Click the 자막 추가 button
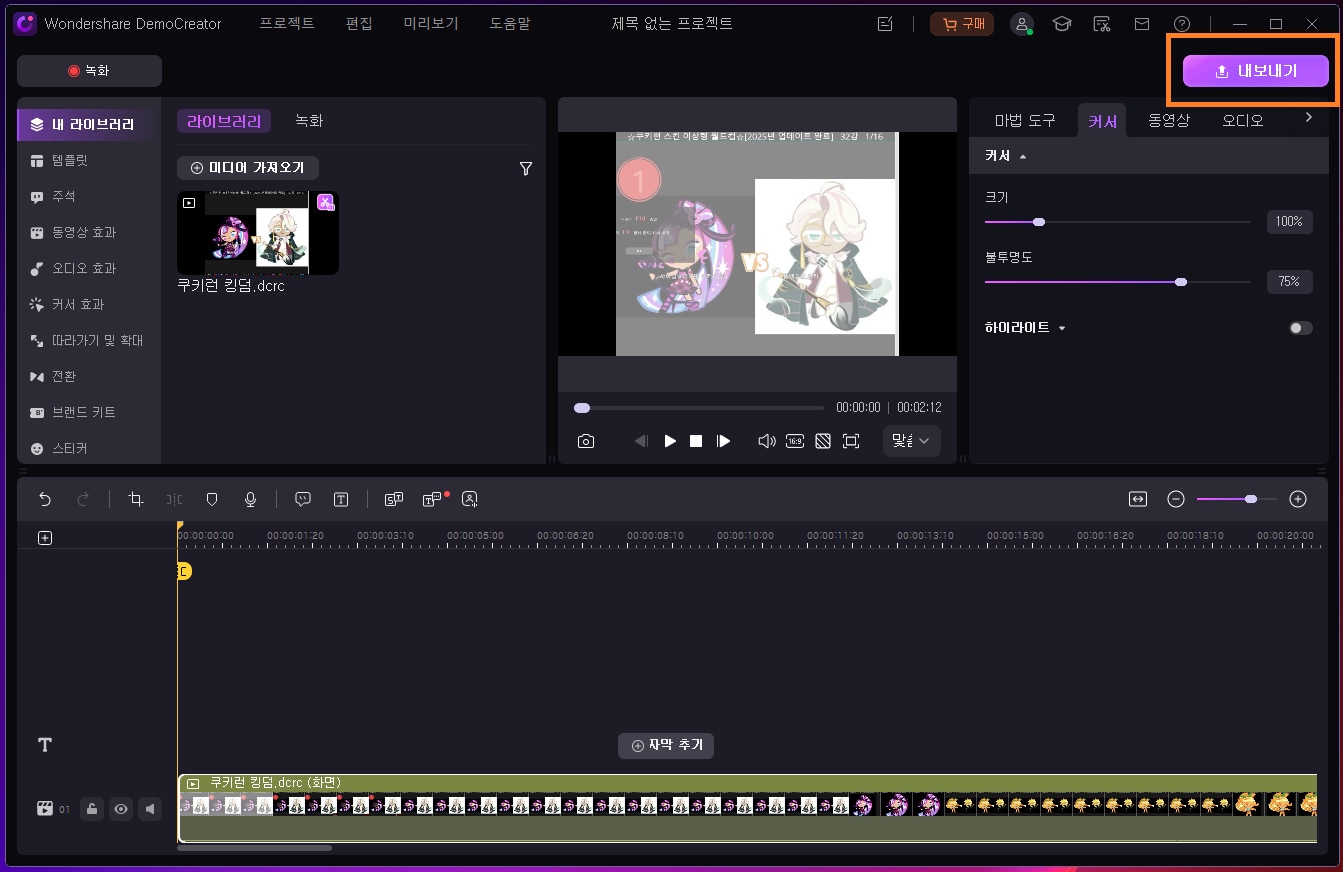1343x872 pixels. [x=666, y=745]
